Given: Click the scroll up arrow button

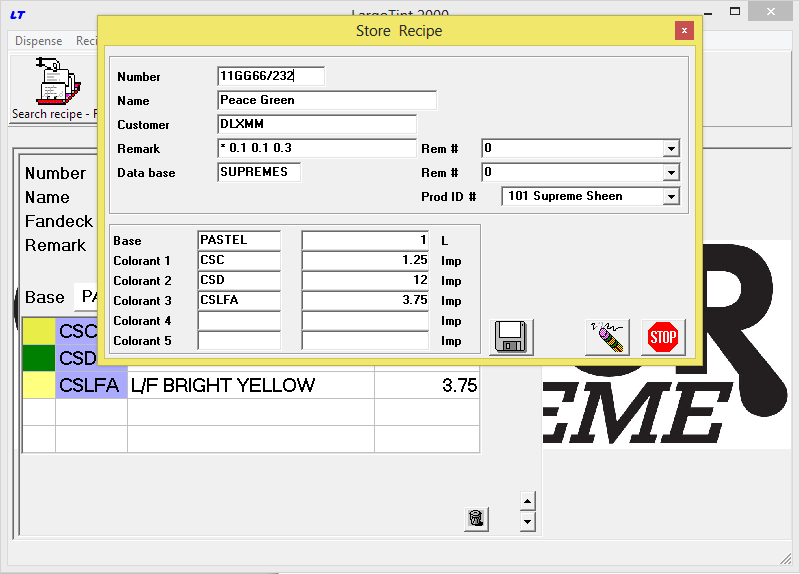Looking at the screenshot, I should point(528,501).
